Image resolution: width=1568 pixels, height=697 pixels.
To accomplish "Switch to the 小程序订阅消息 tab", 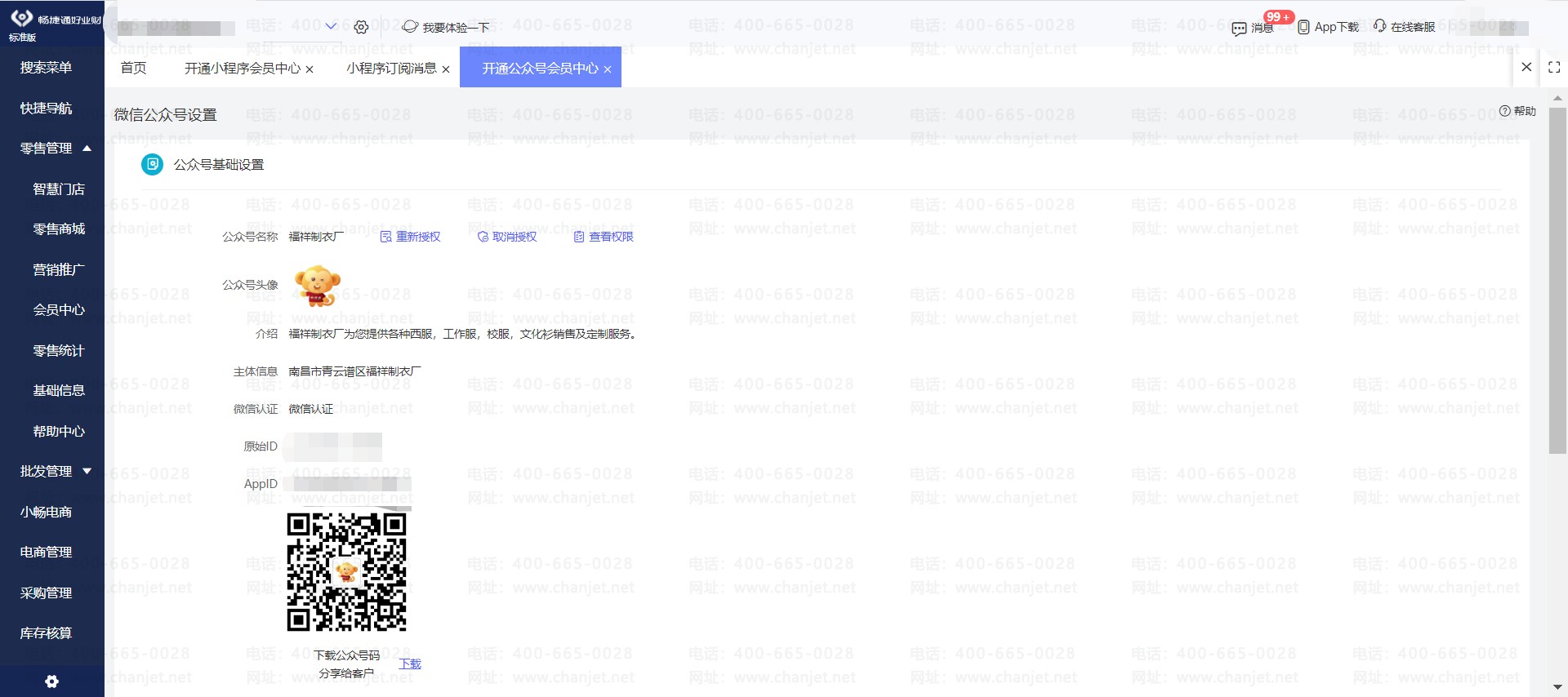I will click(391, 68).
